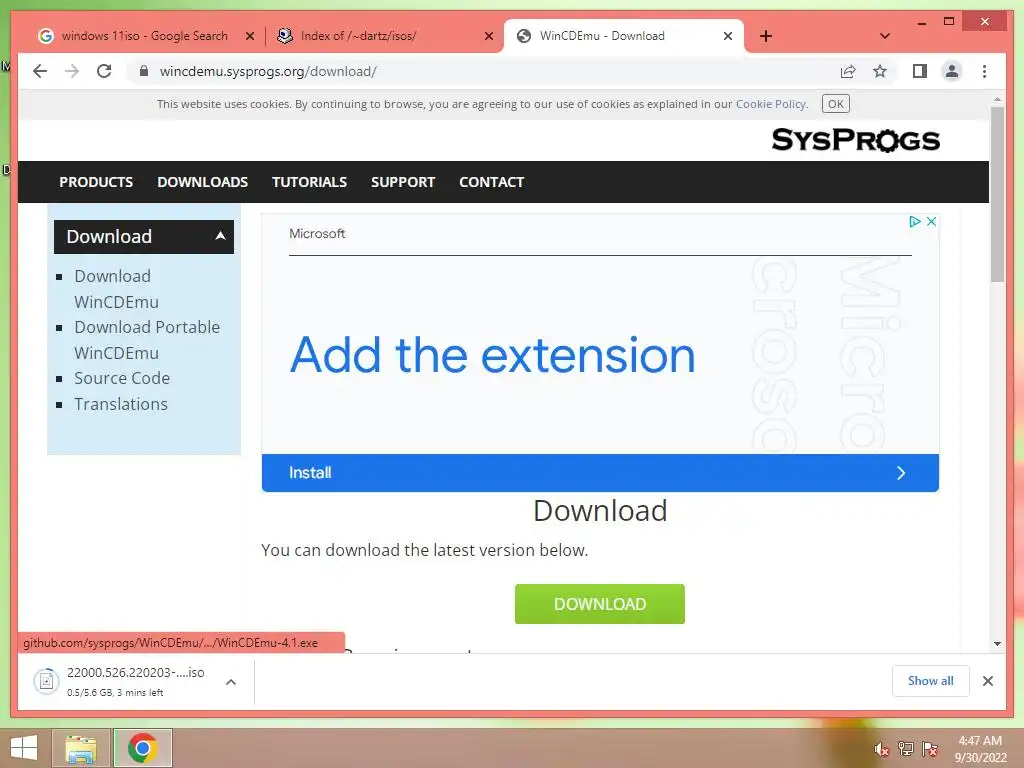The image size is (1024, 768).
Task: Open the Source Code sidebar link
Action: (x=122, y=378)
